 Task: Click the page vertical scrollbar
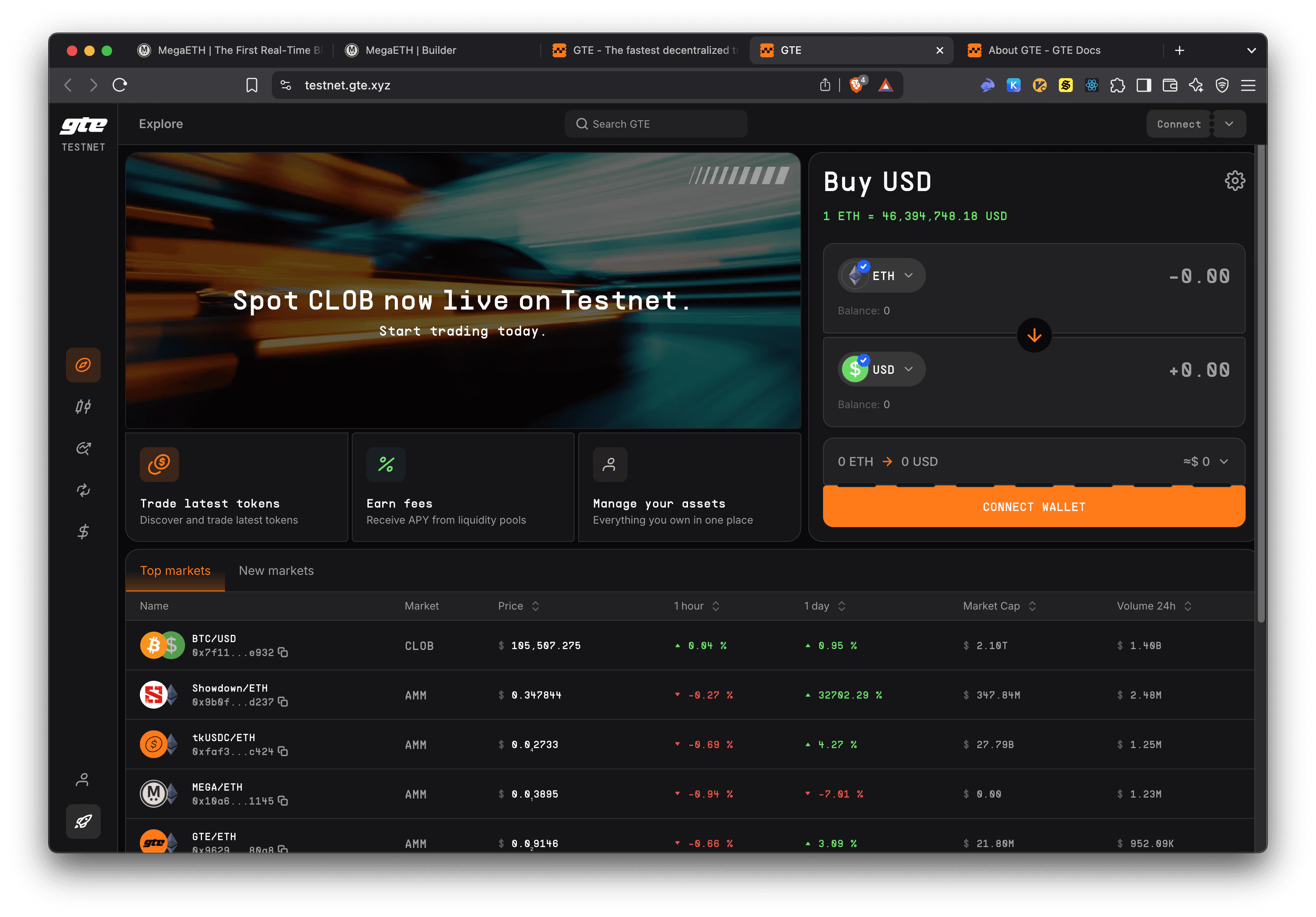point(1260,383)
